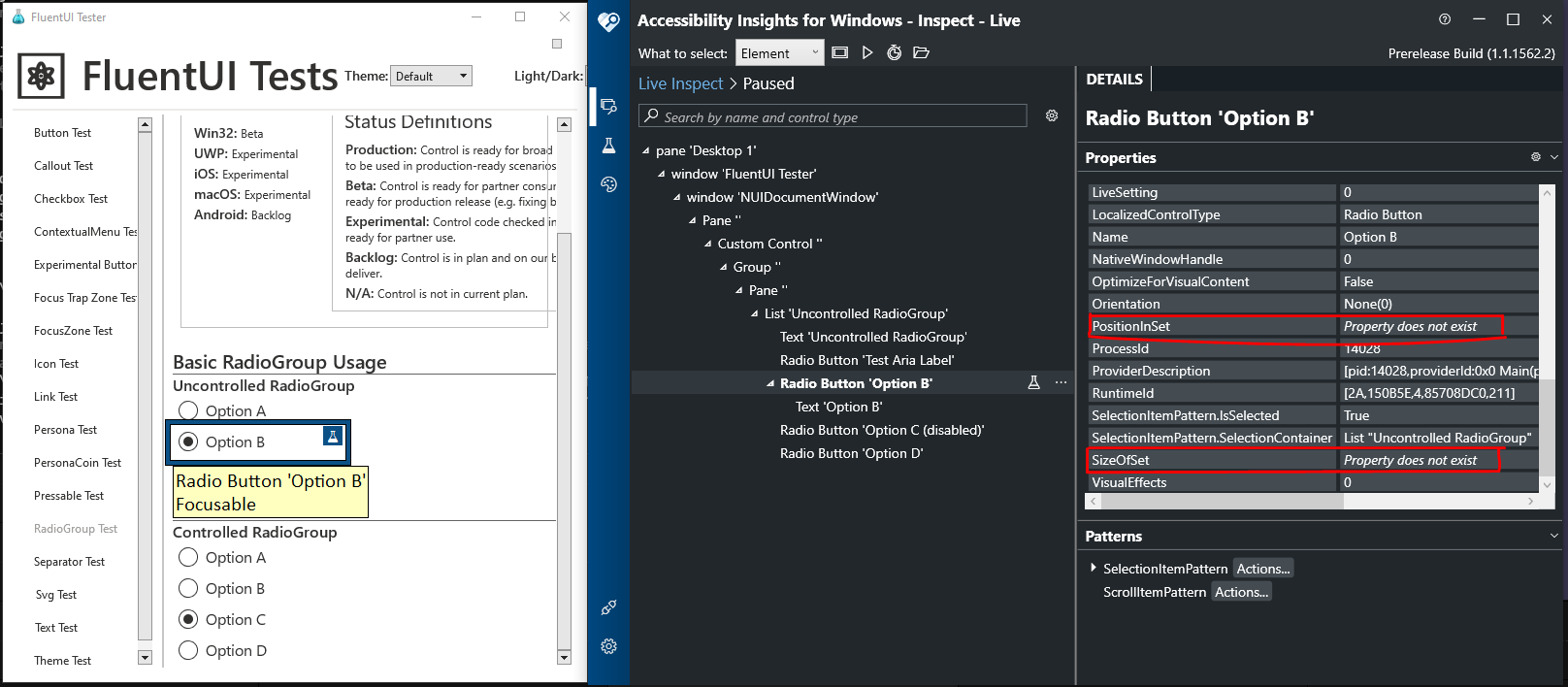1568x687 pixels.
Task: Click the small square toggle below FluentUI close button
Action: click(557, 44)
